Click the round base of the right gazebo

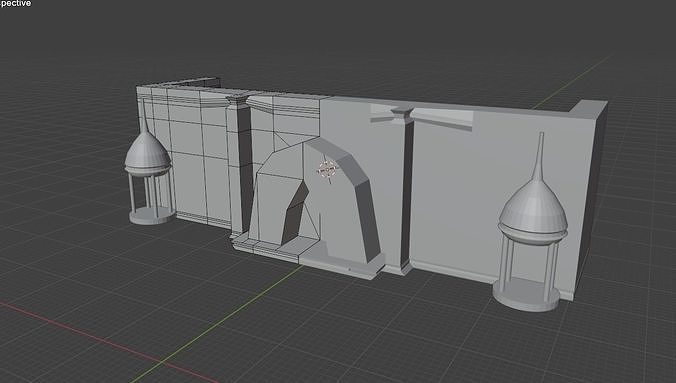pyautogui.click(x=526, y=294)
